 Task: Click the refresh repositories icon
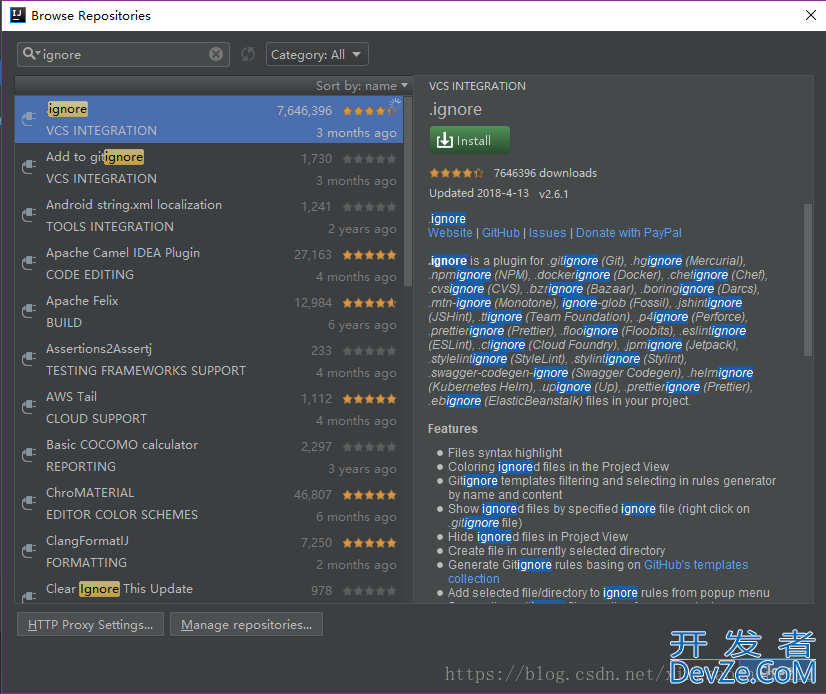[248, 54]
